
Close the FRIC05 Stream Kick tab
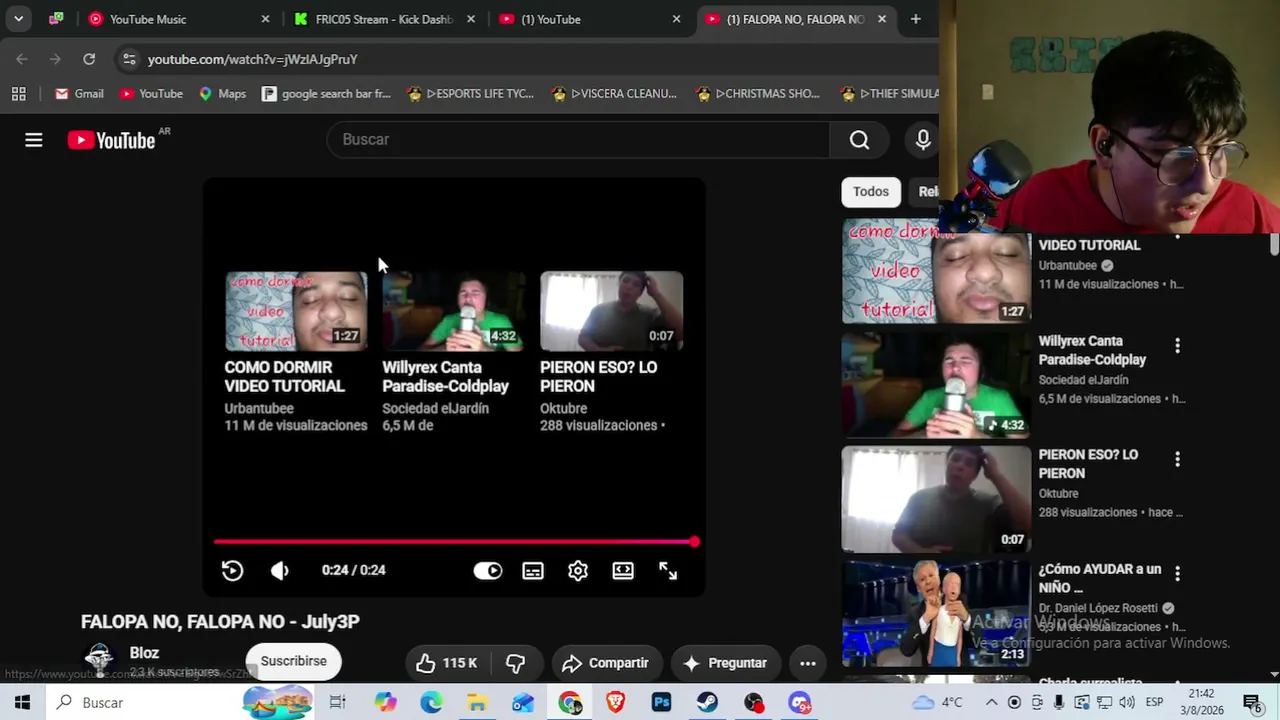point(471,19)
